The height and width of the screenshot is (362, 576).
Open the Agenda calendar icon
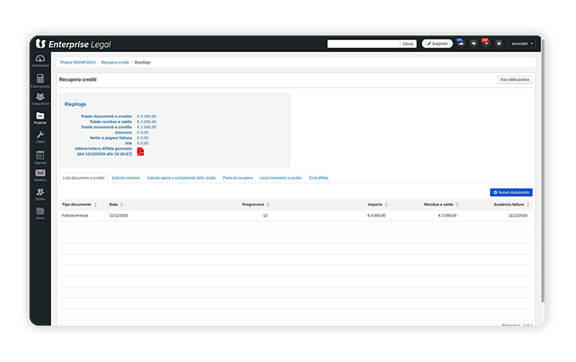(x=40, y=155)
